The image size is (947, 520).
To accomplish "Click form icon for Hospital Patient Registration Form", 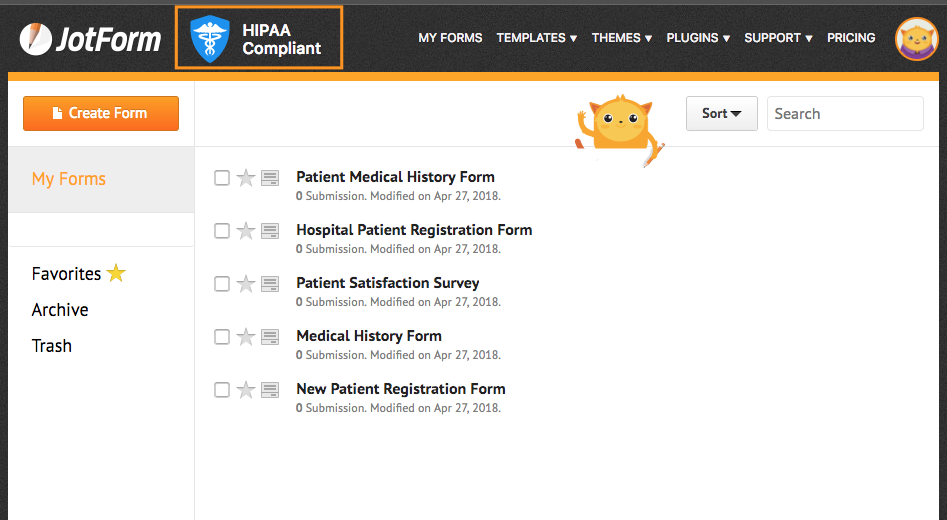I will click(270, 231).
